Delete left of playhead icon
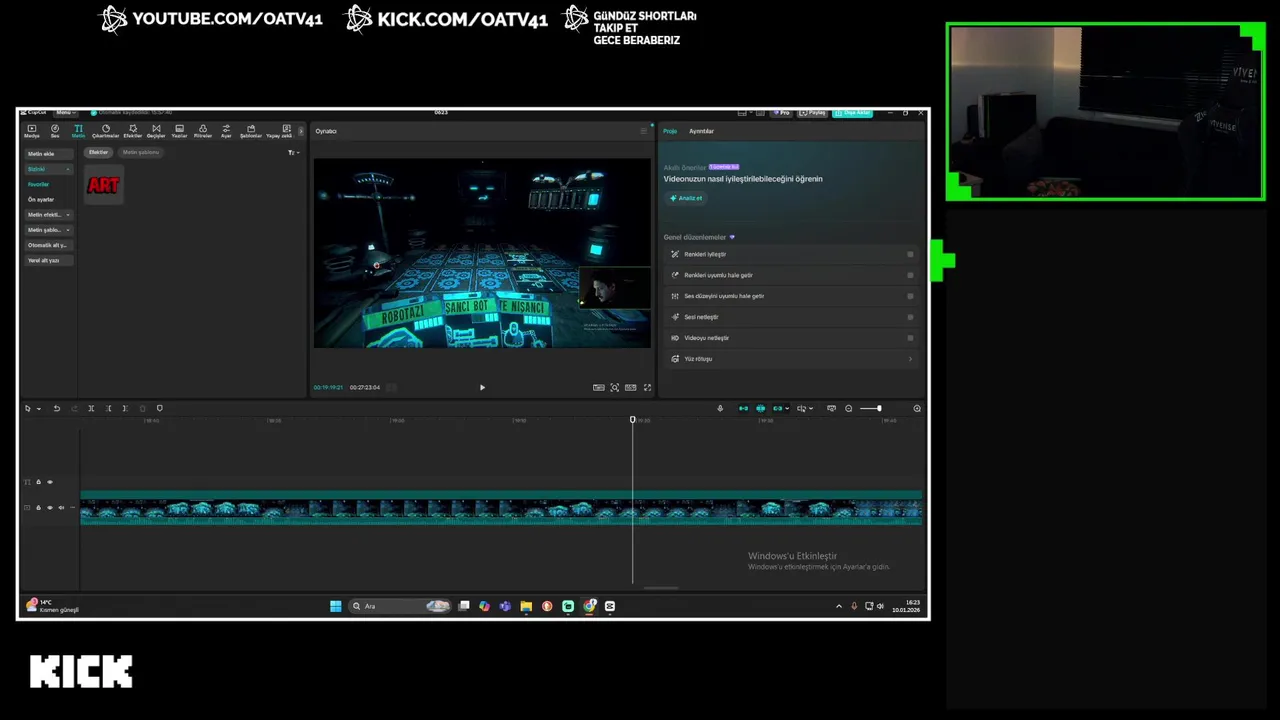1280x720 pixels. [108, 408]
